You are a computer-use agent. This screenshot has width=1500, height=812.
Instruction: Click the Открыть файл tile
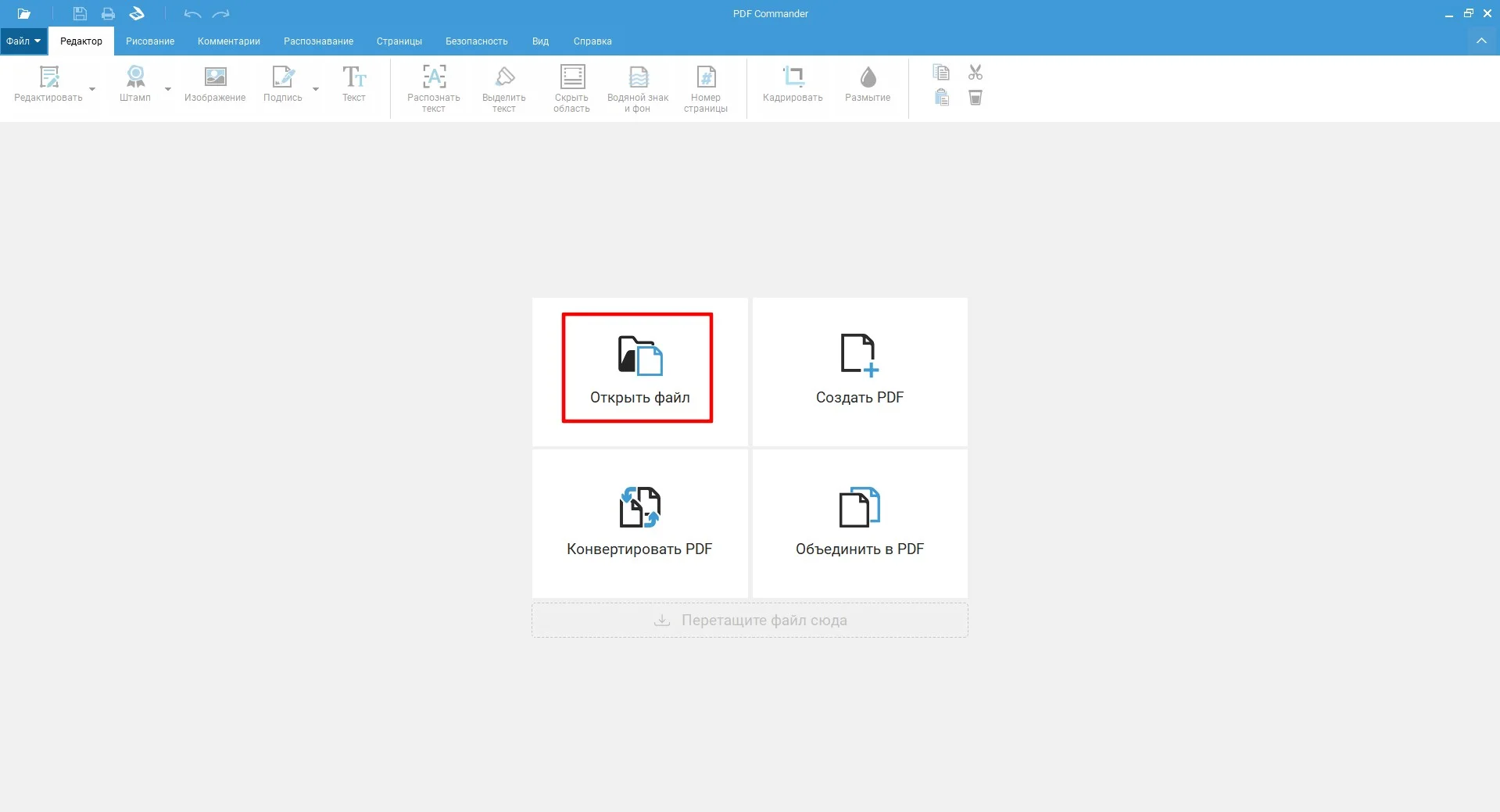coord(640,372)
